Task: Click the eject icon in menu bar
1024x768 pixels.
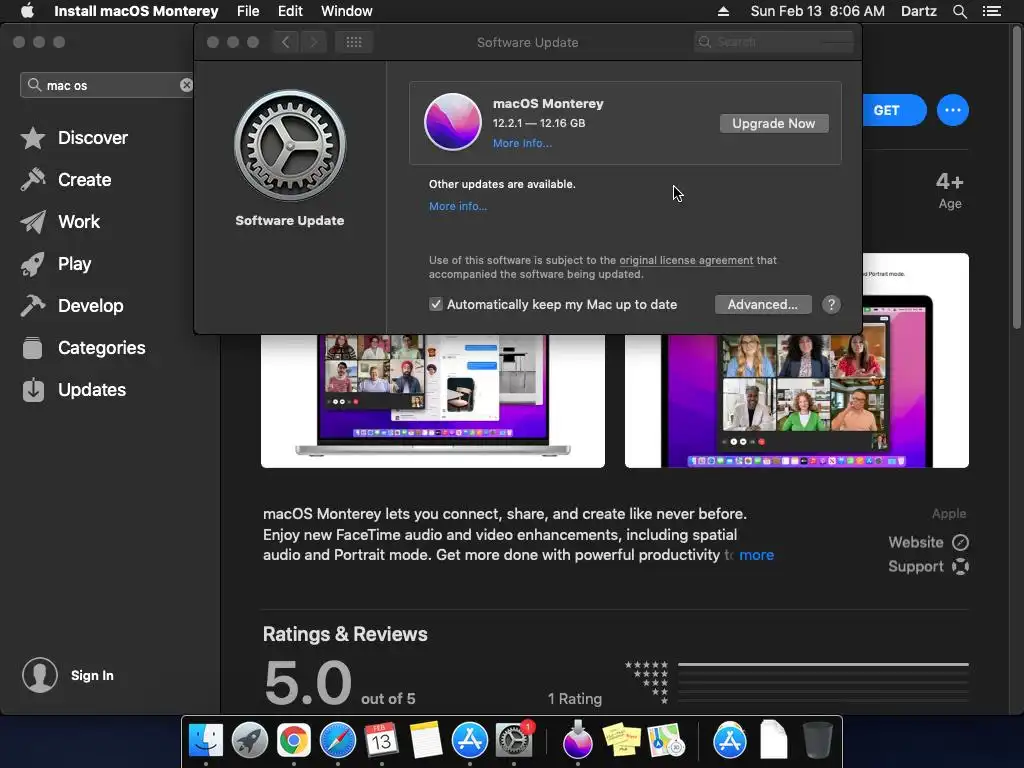Action: 723,11
